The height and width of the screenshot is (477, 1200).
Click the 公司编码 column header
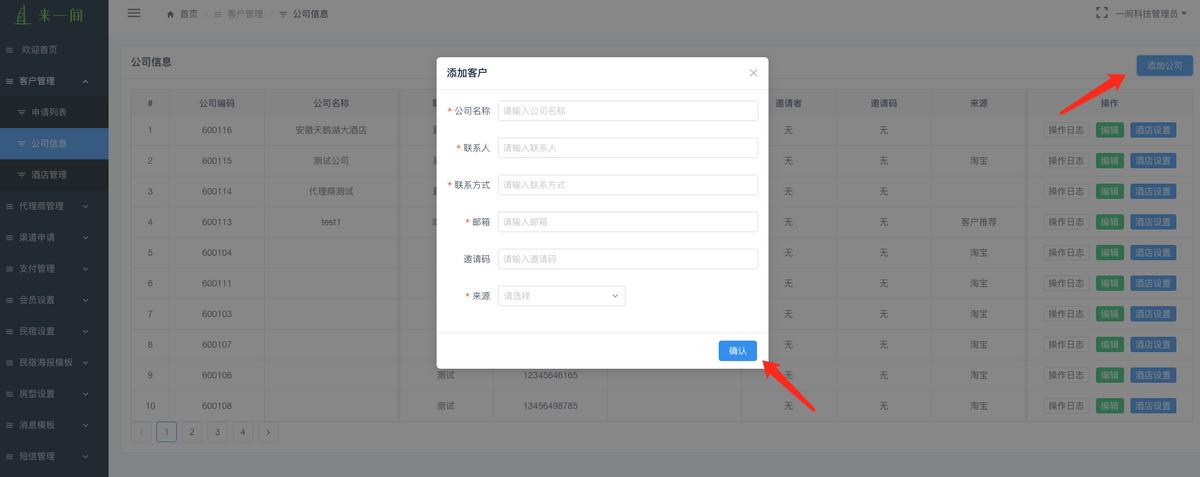point(217,103)
